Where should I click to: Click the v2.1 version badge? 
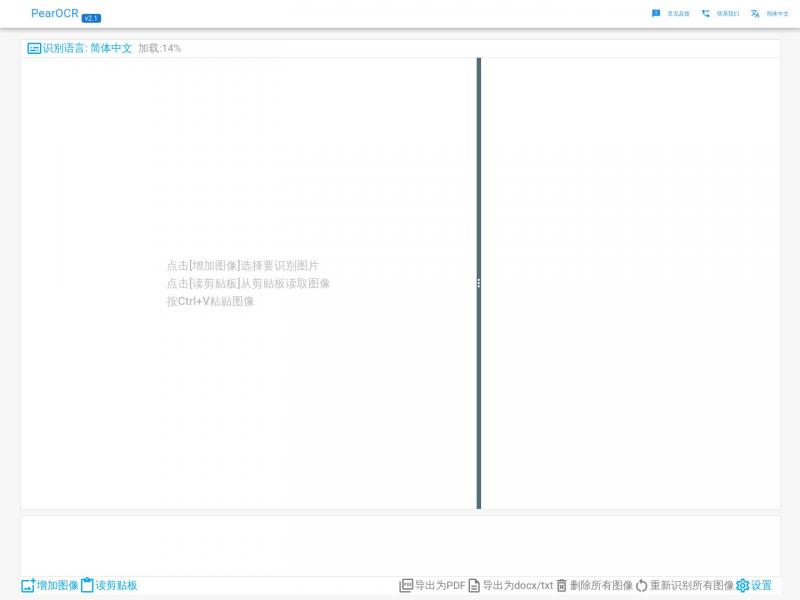91,18
